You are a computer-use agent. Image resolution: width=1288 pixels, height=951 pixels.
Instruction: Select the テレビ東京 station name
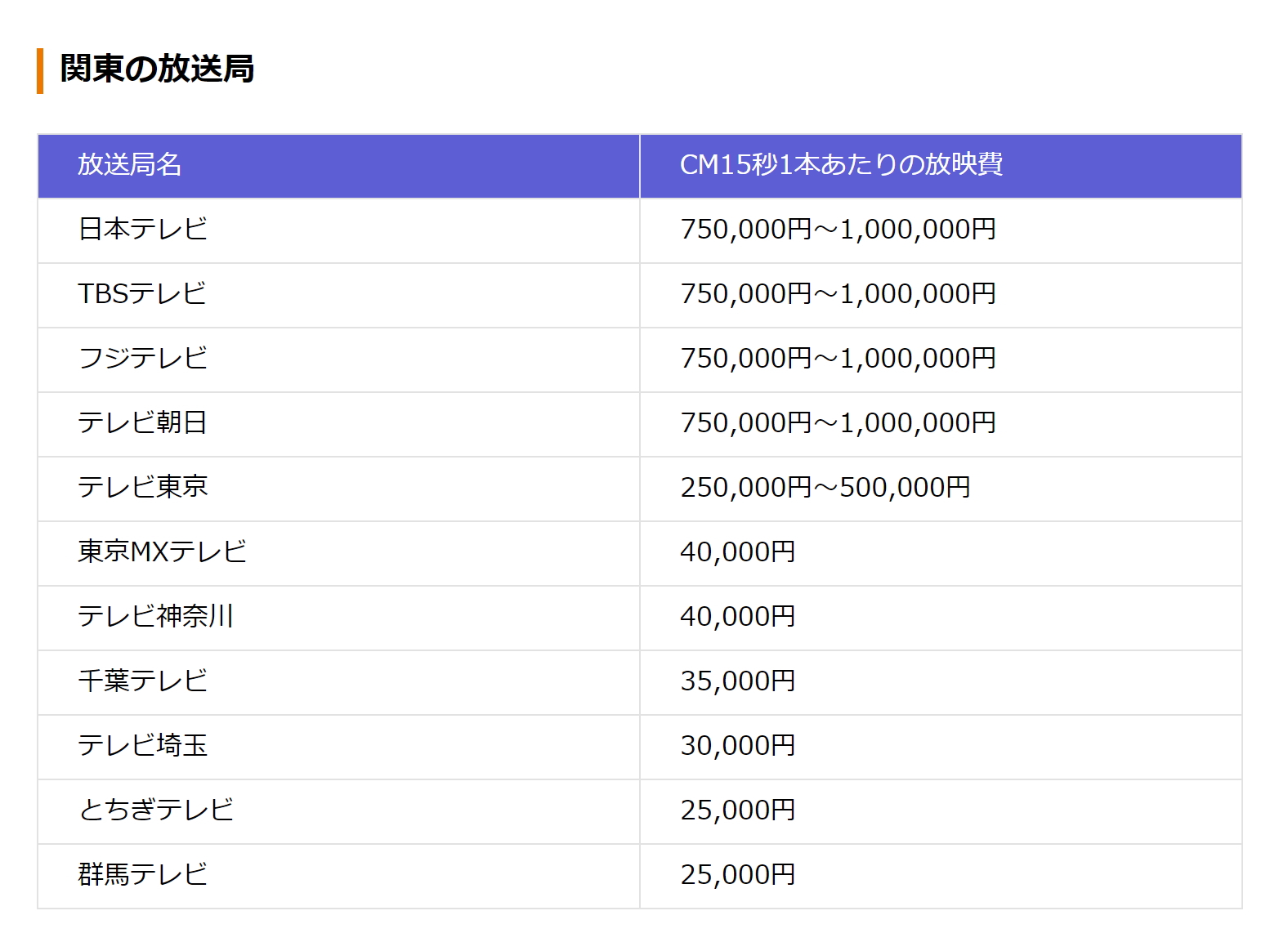[x=142, y=488]
